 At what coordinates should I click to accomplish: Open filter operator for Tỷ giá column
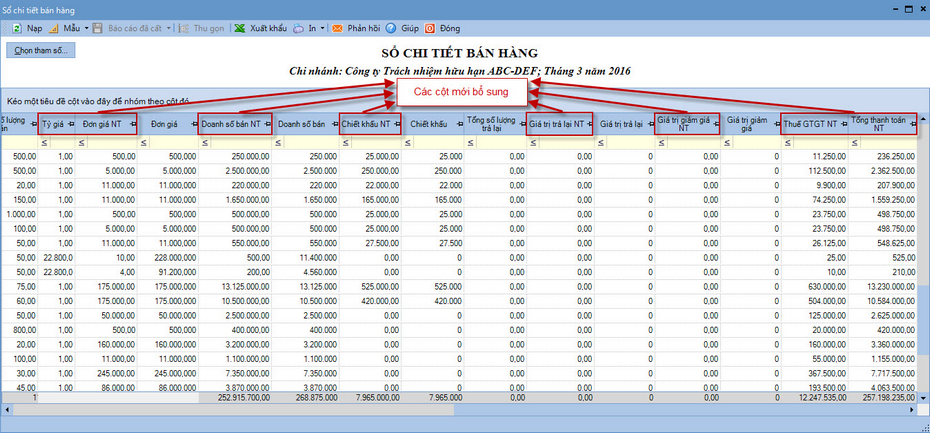[x=43, y=142]
